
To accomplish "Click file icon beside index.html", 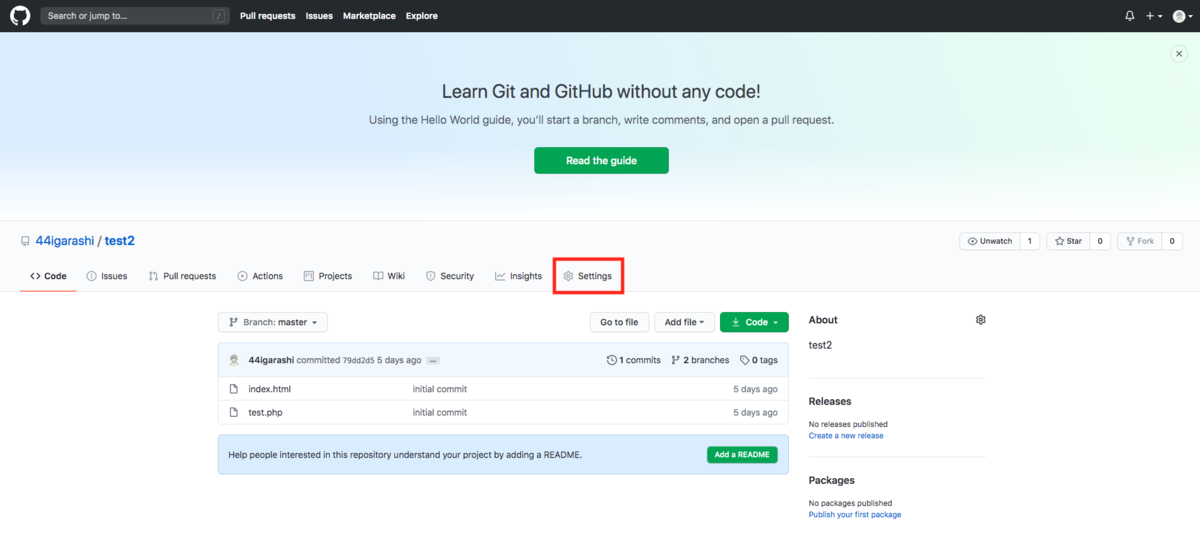I will coord(234,389).
